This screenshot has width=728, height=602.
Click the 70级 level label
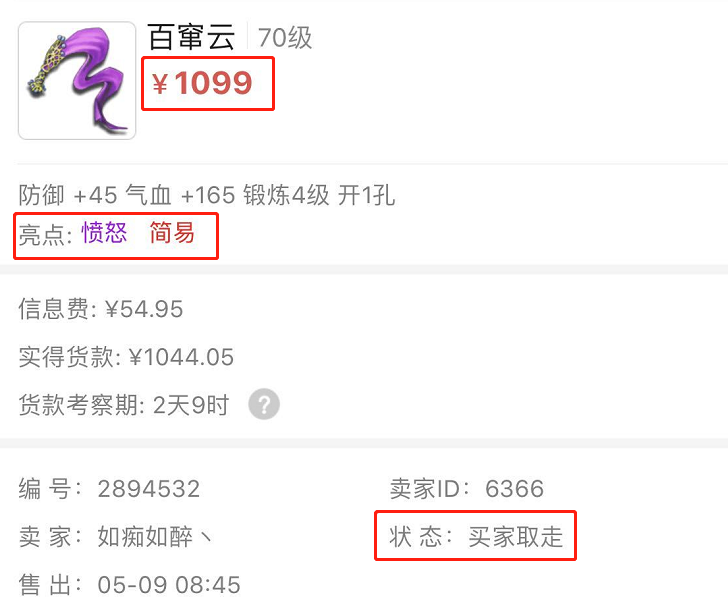(x=285, y=38)
